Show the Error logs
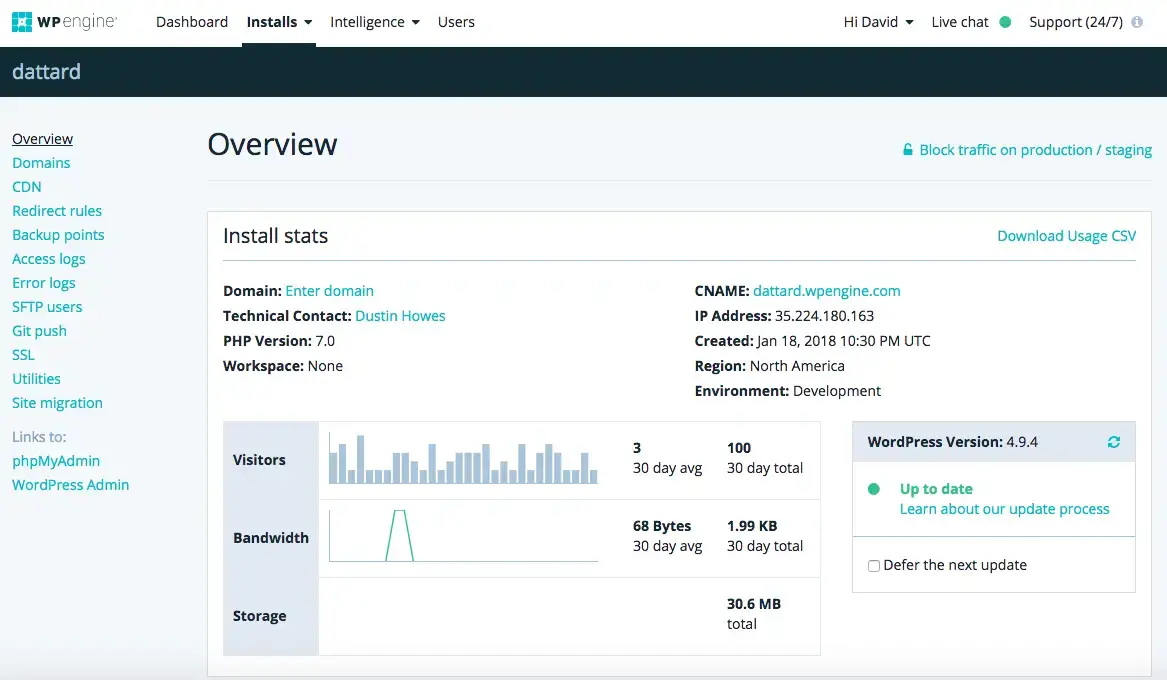Image resolution: width=1167 pixels, height=680 pixels. point(43,283)
